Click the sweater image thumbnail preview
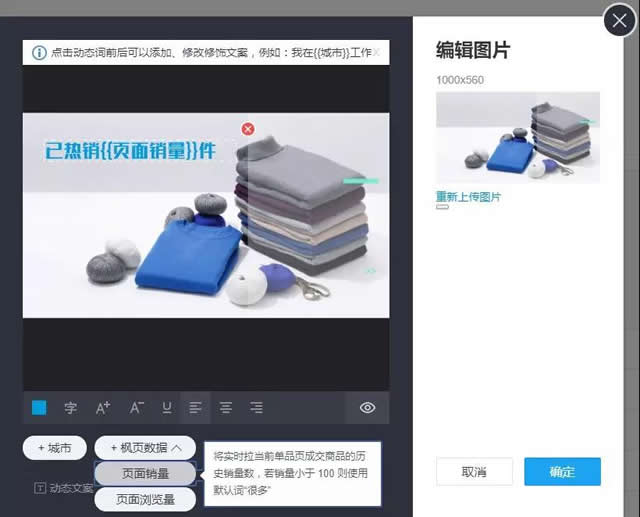This screenshot has width=640, height=517. (x=517, y=137)
